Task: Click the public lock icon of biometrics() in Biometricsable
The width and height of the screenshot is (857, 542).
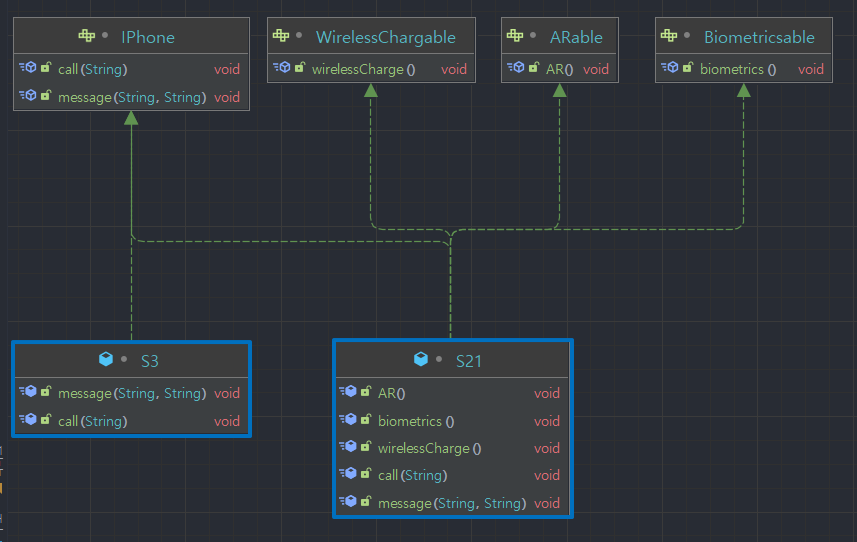Action: click(688, 67)
